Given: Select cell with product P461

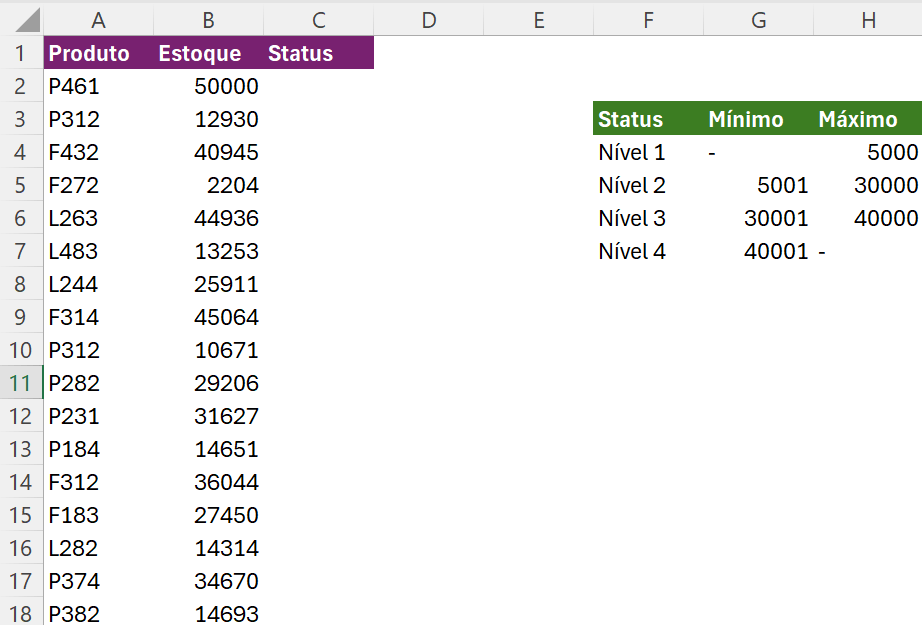Looking at the screenshot, I should [98, 86].
